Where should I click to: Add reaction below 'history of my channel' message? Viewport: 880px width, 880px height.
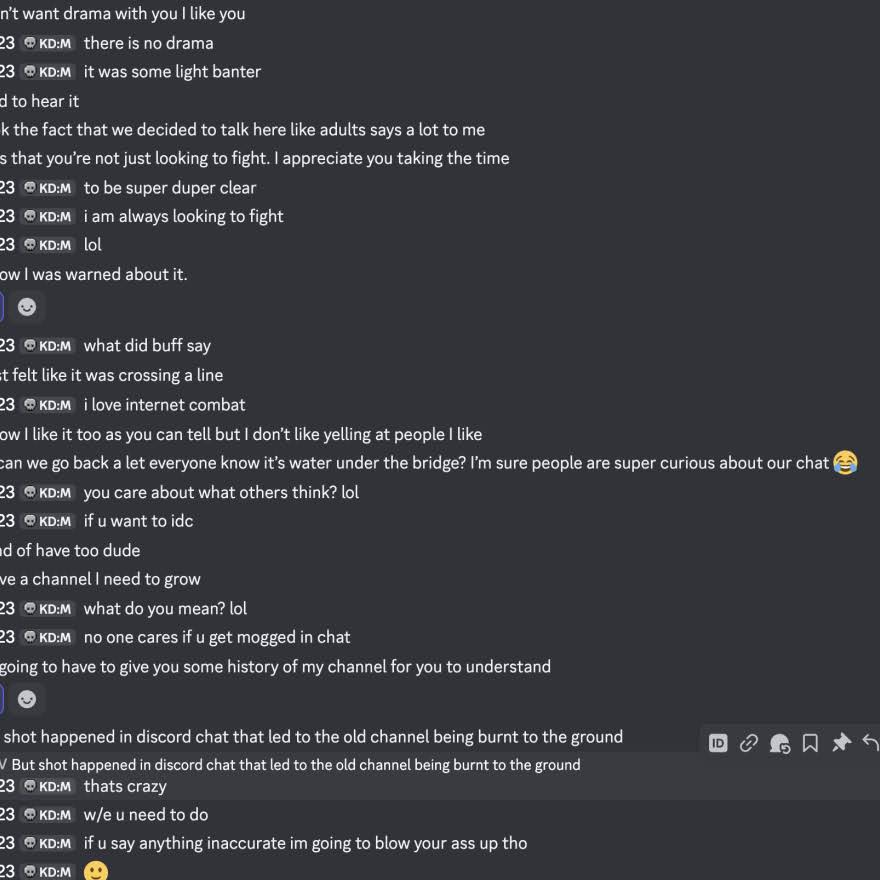[27, 699]
